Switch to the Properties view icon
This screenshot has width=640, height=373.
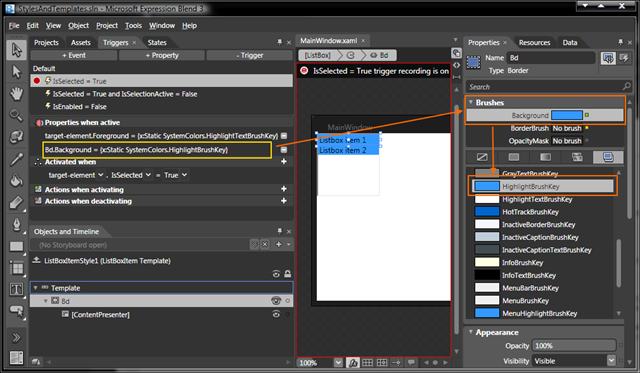coord(608,58)
